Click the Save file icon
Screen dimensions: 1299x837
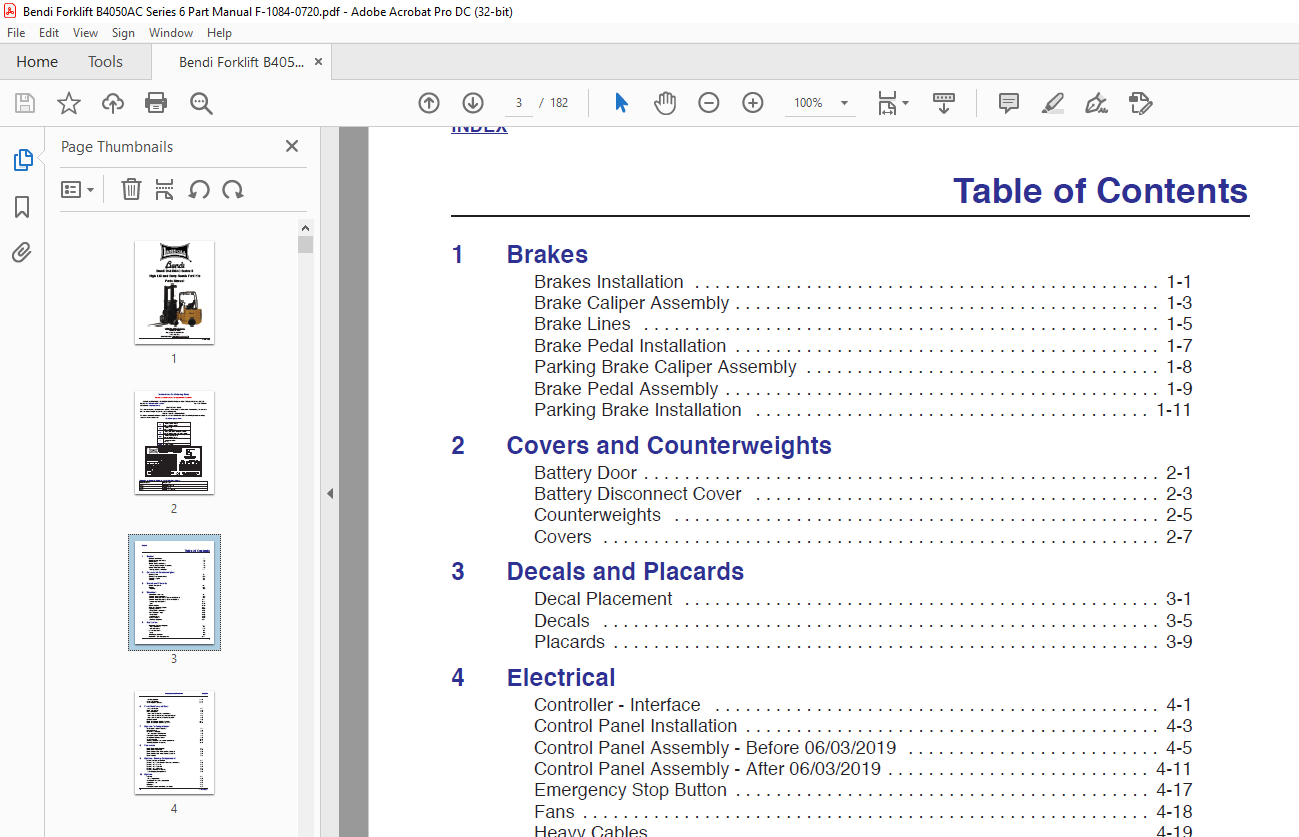[x=25, y=103]
